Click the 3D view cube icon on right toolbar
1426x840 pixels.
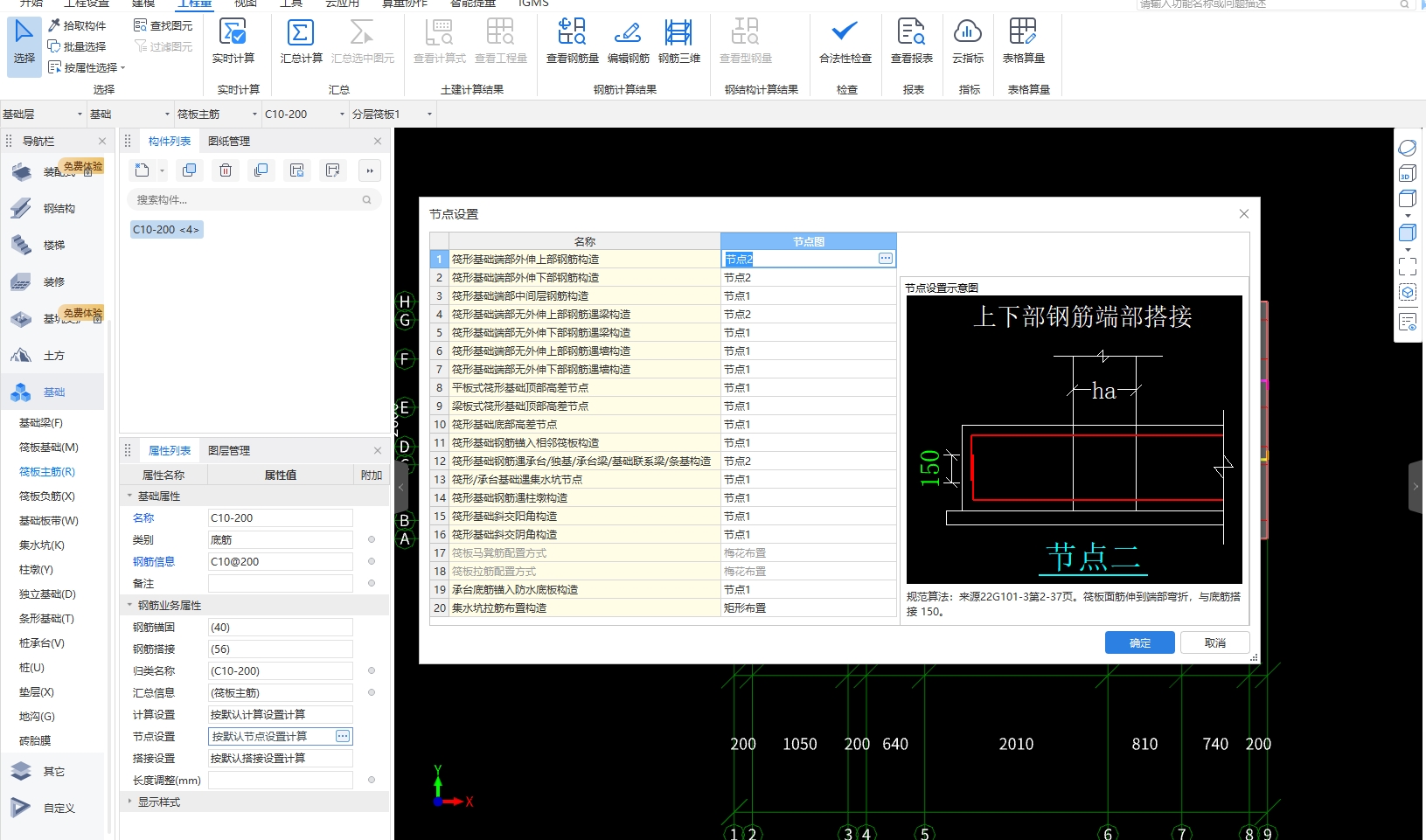(1408, 173)
